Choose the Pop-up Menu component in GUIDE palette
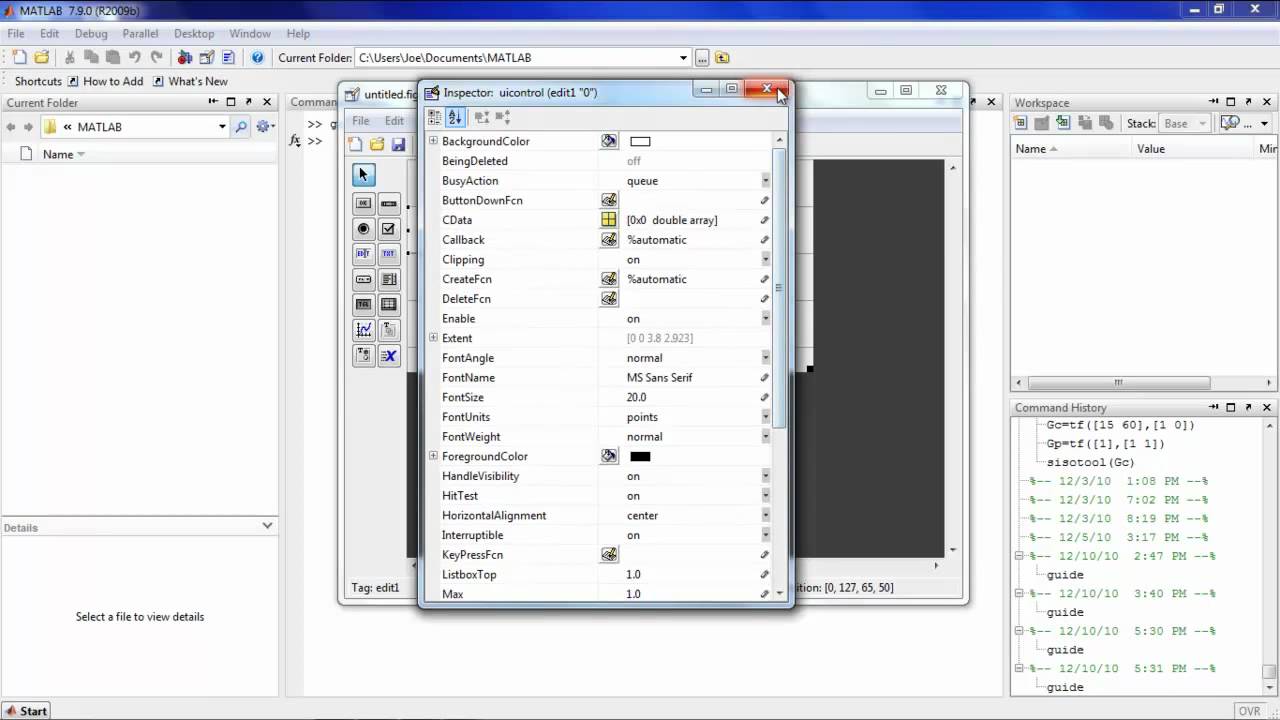1280x720 pixels. point(363,279)
